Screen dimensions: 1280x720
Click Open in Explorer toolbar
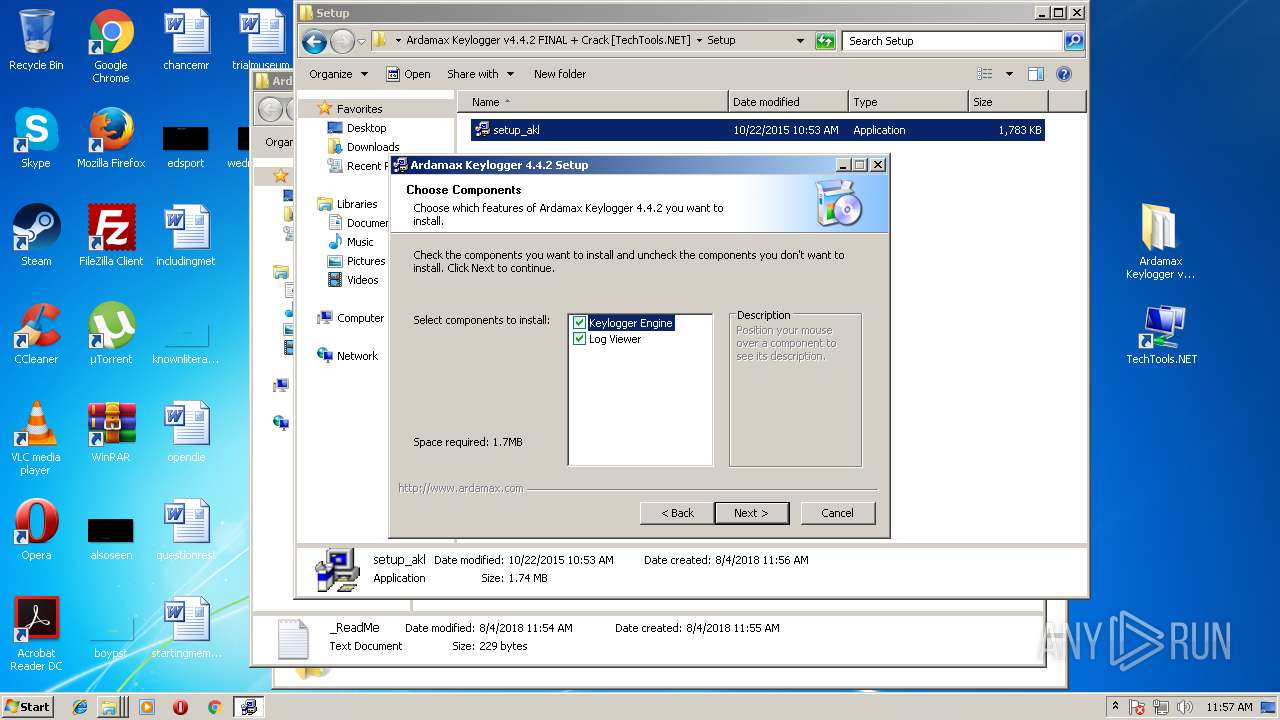pos(408,74)
